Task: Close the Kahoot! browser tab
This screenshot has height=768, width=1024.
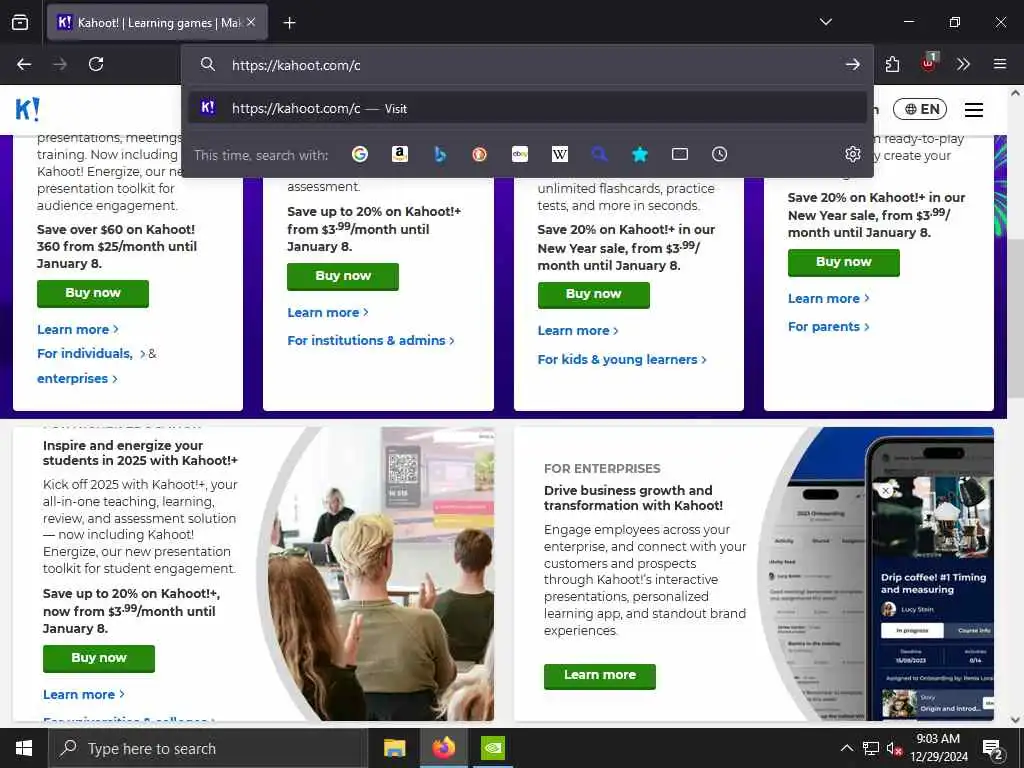Action: [251, 22]
